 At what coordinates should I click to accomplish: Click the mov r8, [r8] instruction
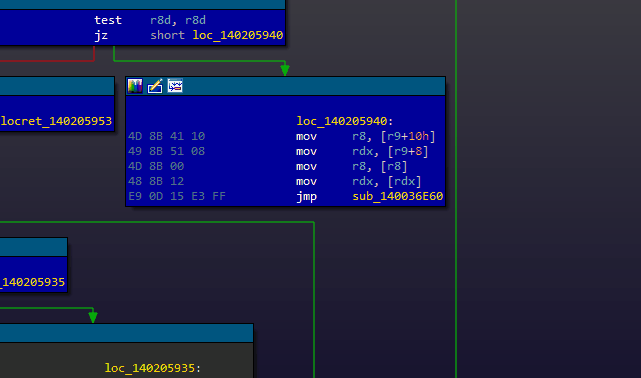tap(351, 166)
